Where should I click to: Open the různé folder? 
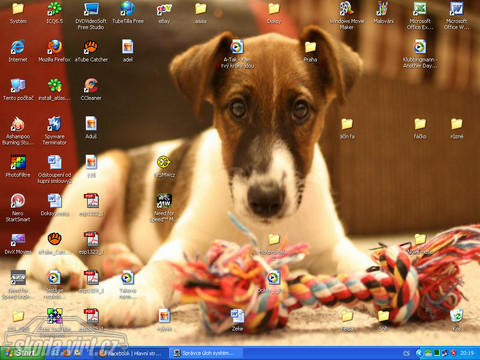pyautogui.click(x=456, y=128)
